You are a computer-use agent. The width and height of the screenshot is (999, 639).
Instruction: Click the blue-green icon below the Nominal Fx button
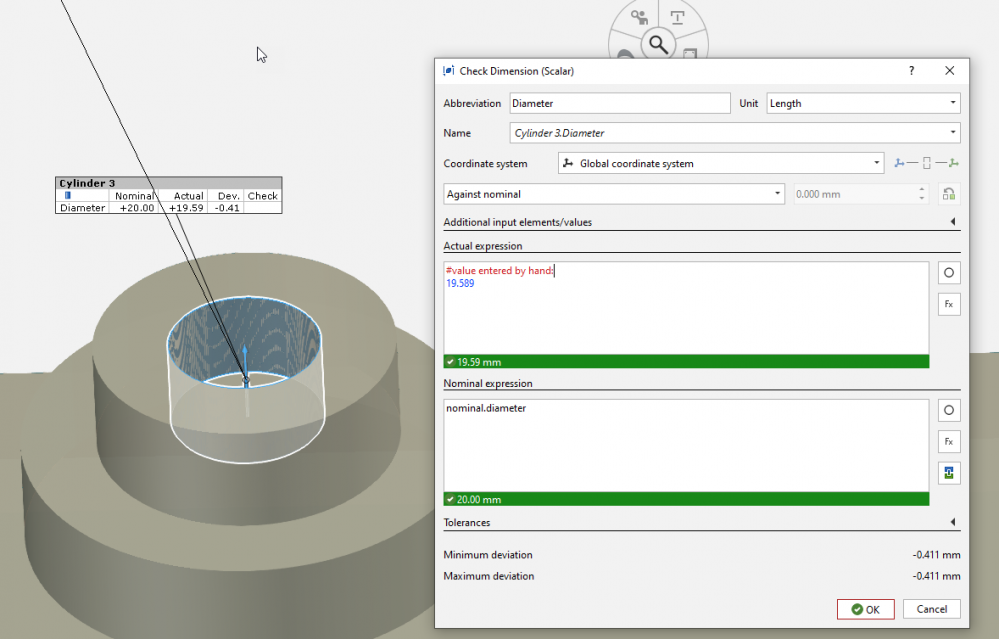(x=949, y=473)
